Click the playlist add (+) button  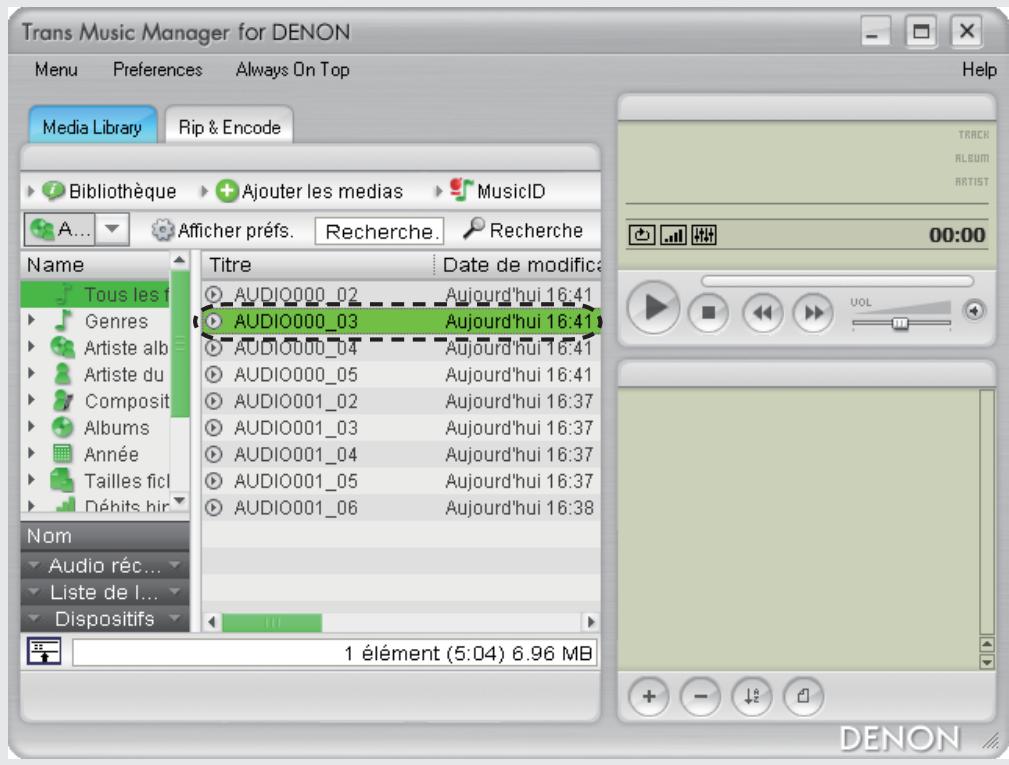(649, 696)
